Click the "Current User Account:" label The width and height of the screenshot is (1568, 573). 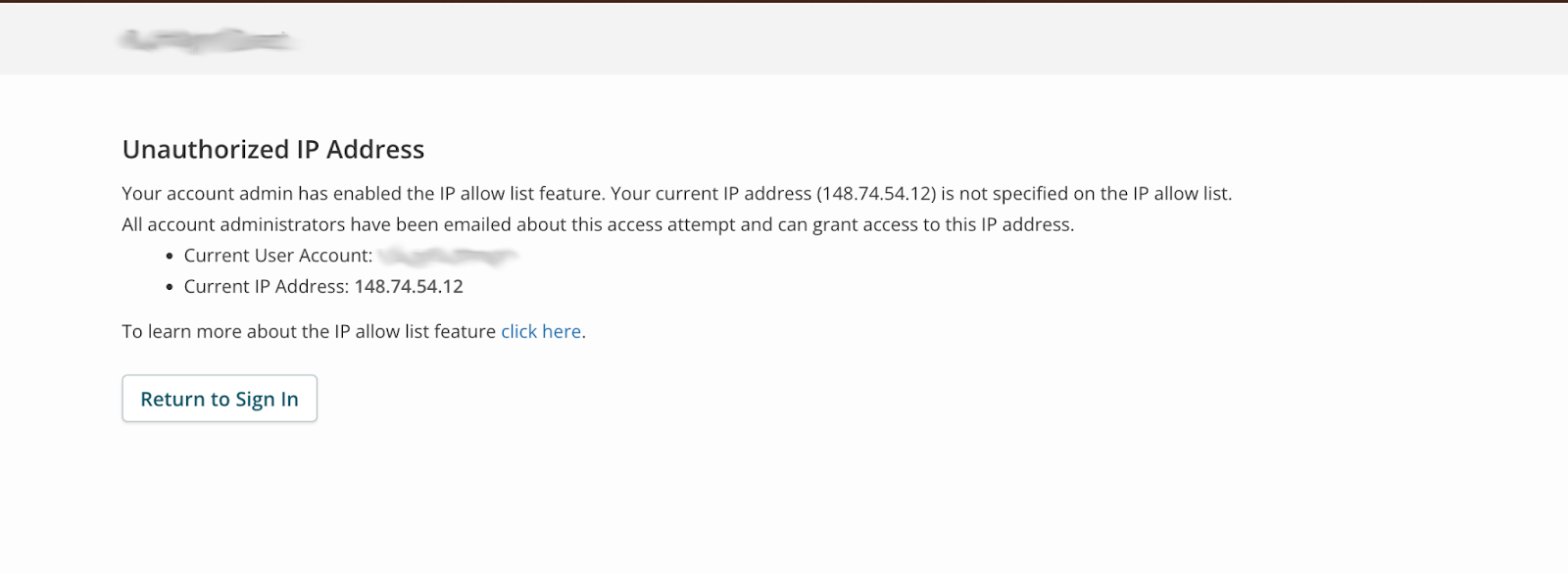[x=278, y=256]
